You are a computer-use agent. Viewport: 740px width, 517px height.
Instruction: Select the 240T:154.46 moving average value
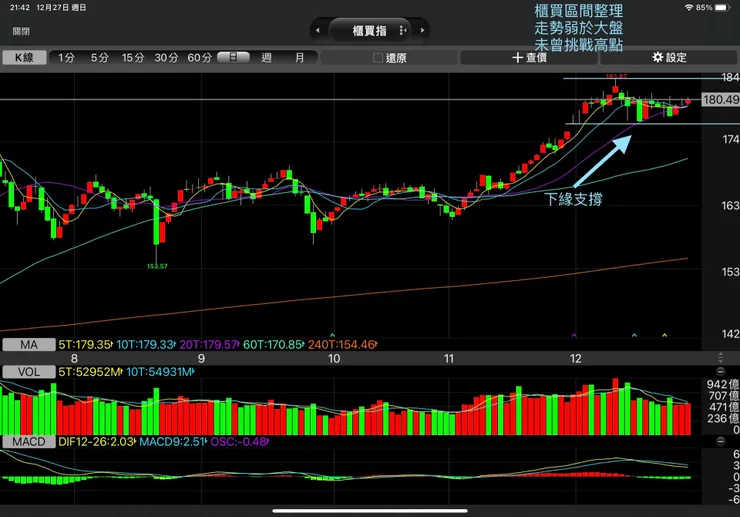coord(342,345)
